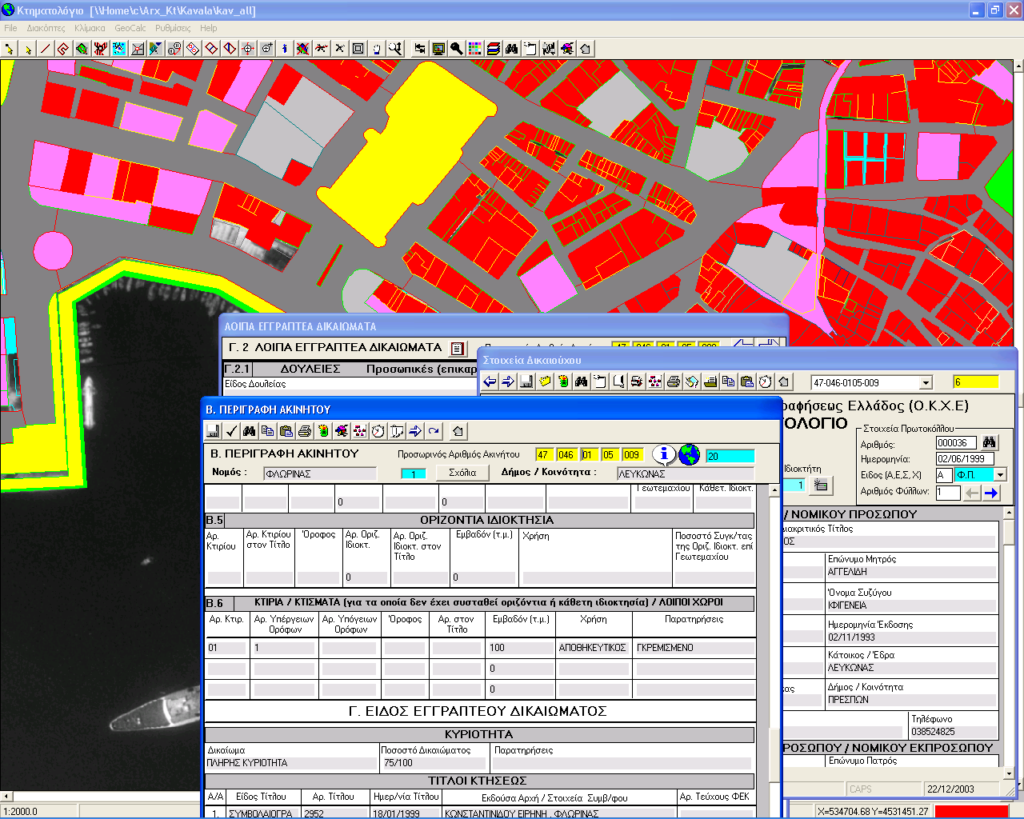
Task: Click the copy icon in Στοιχεία Δικαιούχου toolbar
Action: [x=726, y=381]
